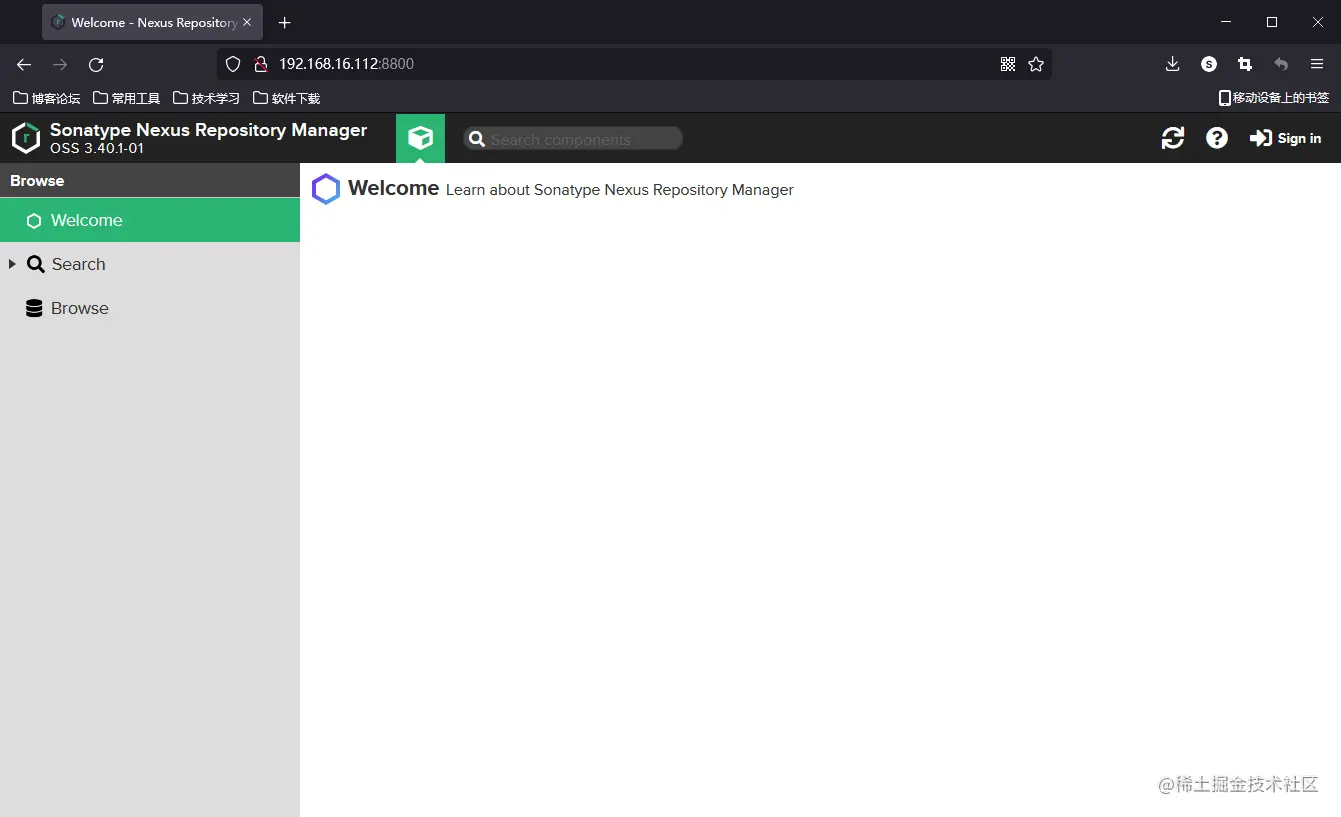Click the insecure connection lock icon
This screenshot has height=817, width=1341.
260,64
